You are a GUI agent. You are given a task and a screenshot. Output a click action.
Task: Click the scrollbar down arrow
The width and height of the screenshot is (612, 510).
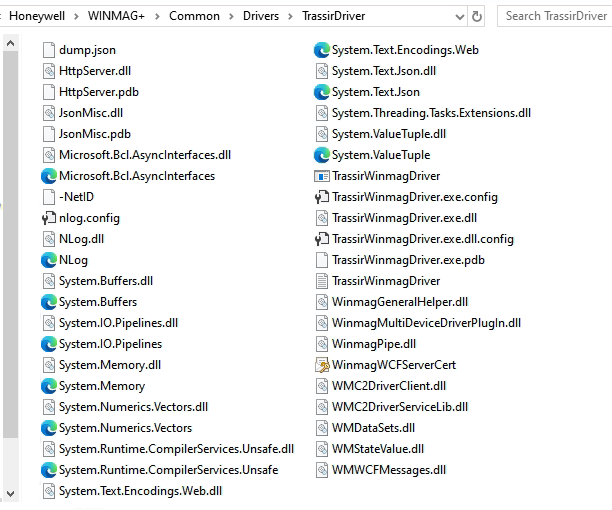click(11, 494)
